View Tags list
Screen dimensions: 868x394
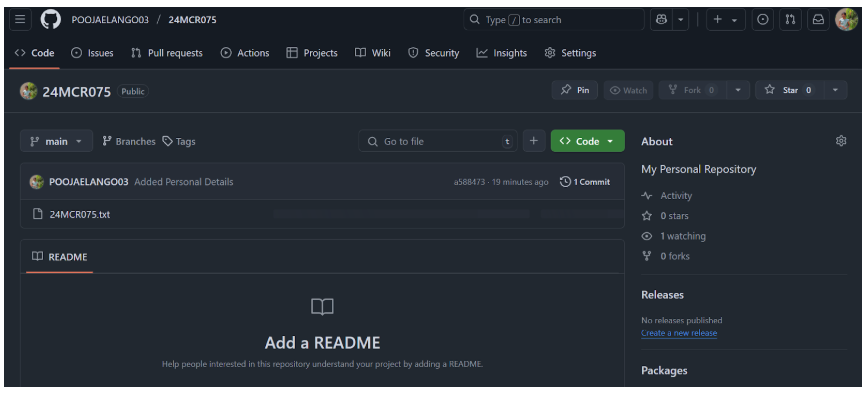click(179, 141)
